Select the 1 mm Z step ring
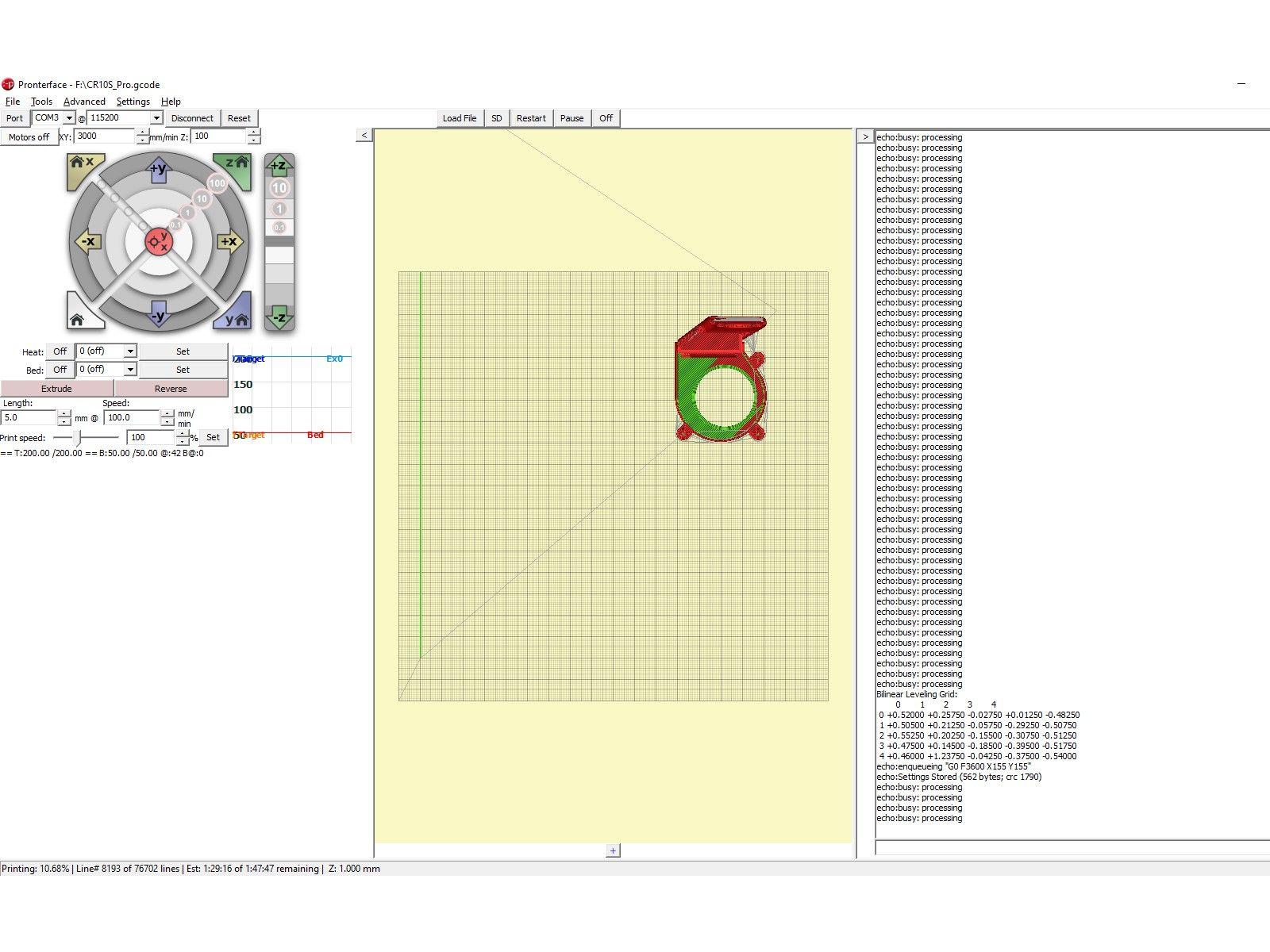This screenshot has height=952, width=1270. pos(279,209)
